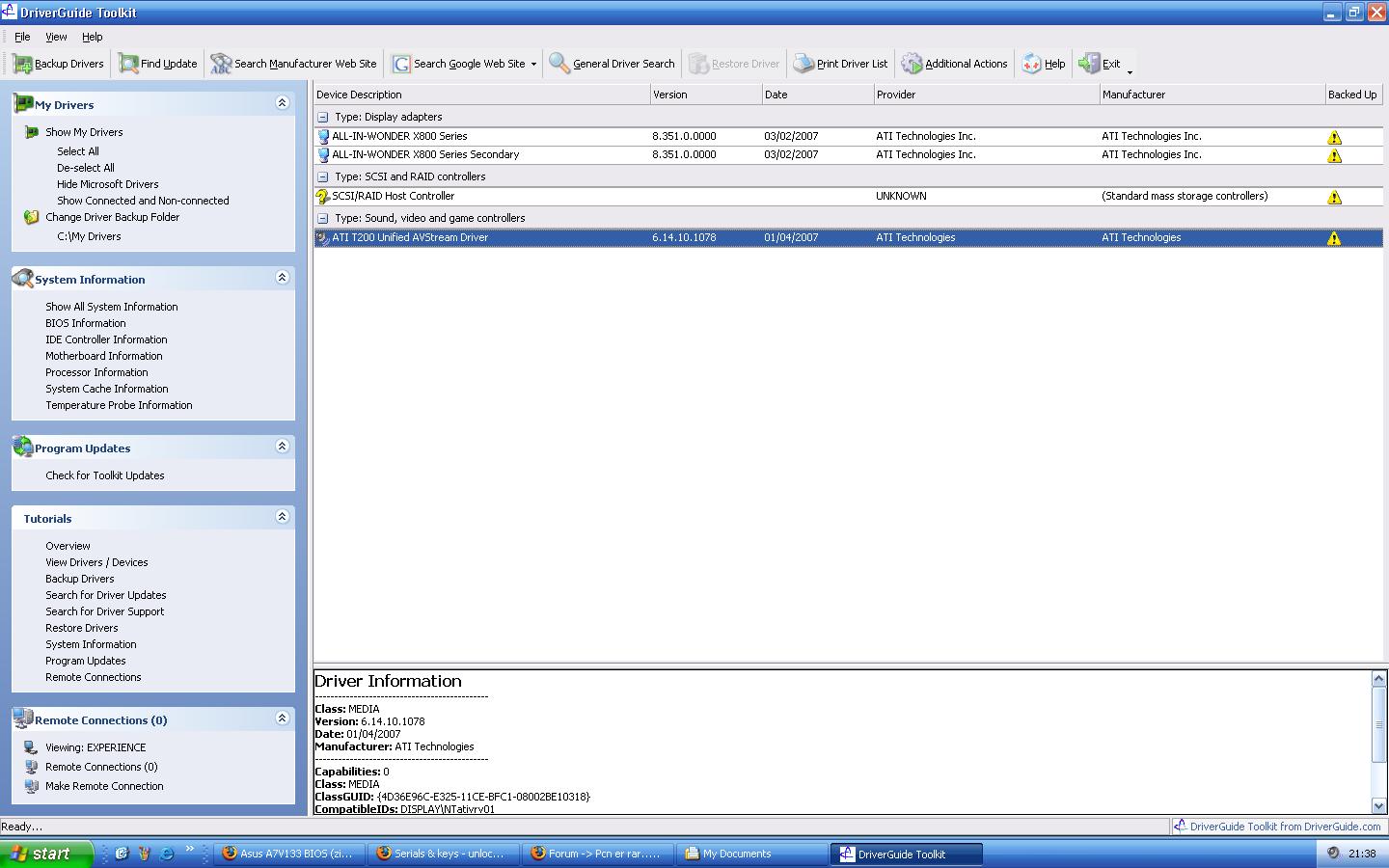The image size is (1389, 868).
Task: Click the SCSI/RAID Host Controller question-mark device icon
Action: 323,197
